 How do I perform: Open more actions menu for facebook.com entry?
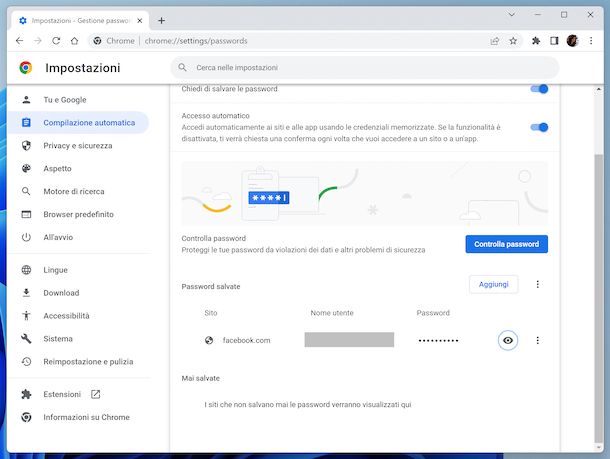click(x=538, y=340)
